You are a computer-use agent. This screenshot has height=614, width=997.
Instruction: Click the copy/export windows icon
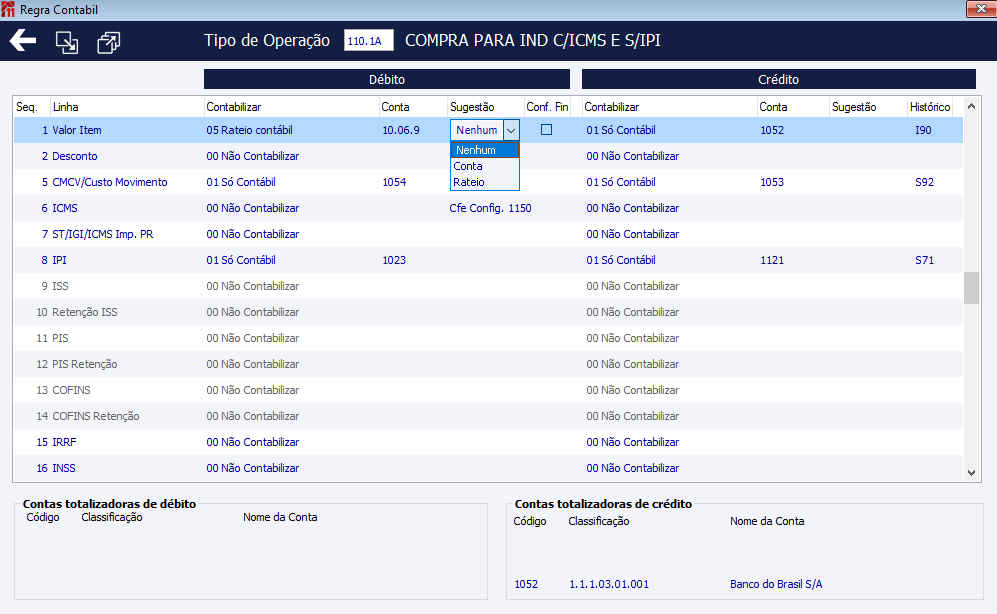coord(108,43)
